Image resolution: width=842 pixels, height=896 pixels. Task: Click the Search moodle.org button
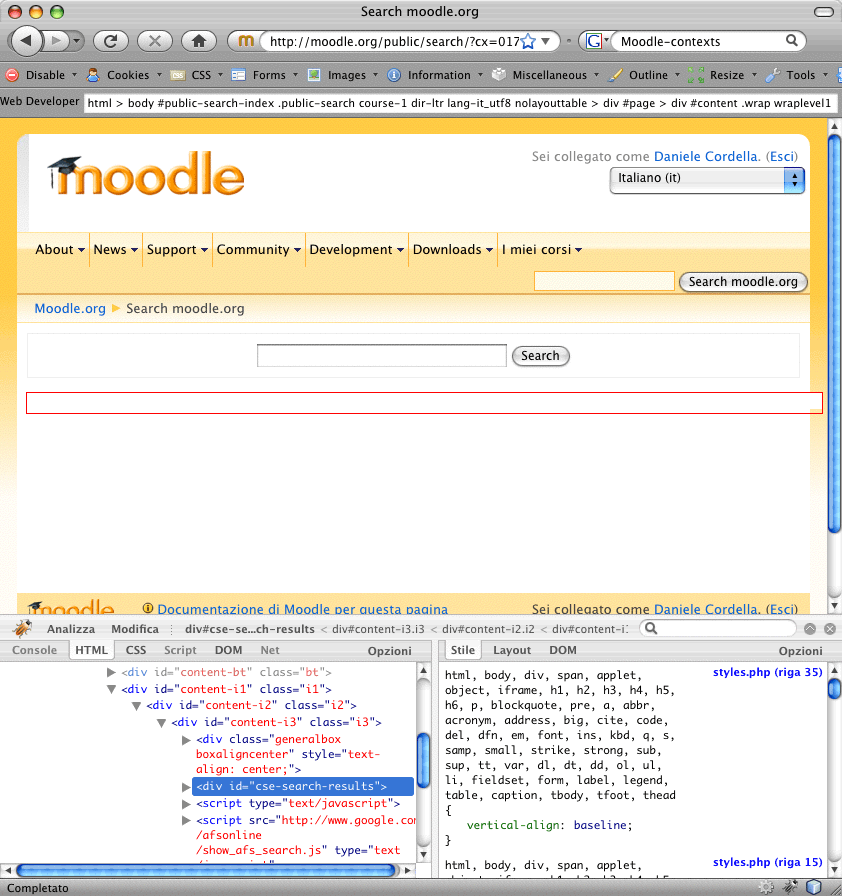click(743, 282)
